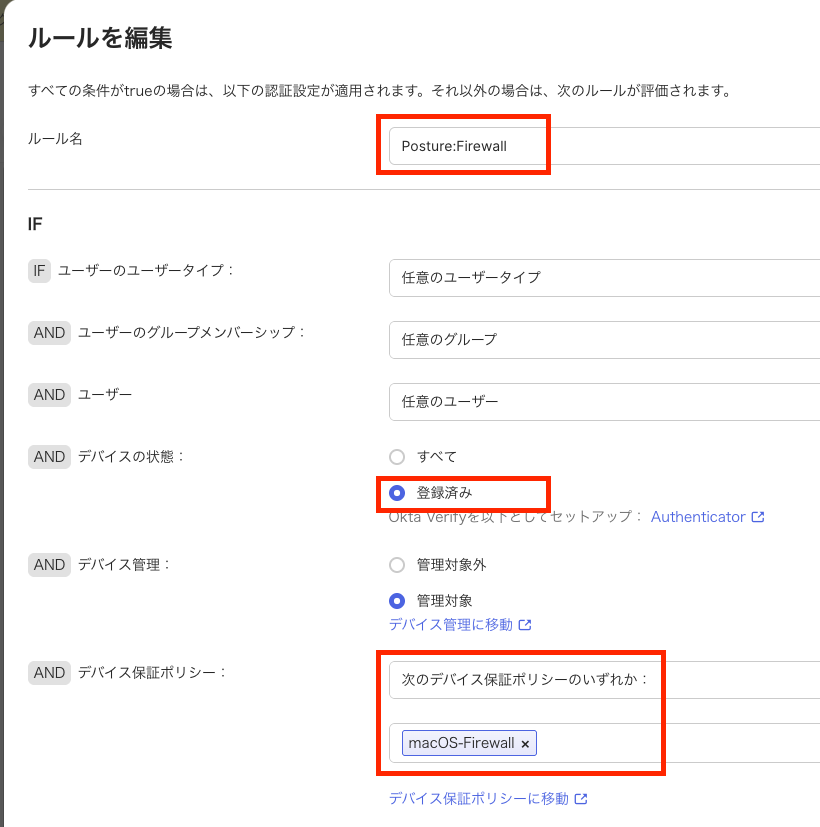Click the AND badge beside デバイス保証ポリシー
The height and width of the screenshot is (827, 820).
49,673
